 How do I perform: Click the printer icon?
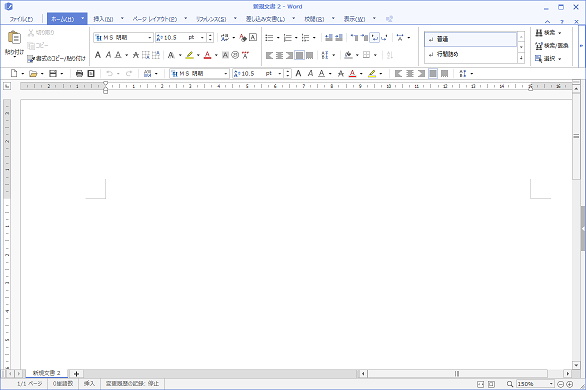tap(79, 74)
